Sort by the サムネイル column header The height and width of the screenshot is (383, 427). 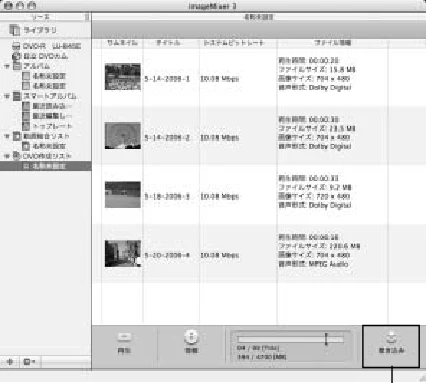pos(122,43)
